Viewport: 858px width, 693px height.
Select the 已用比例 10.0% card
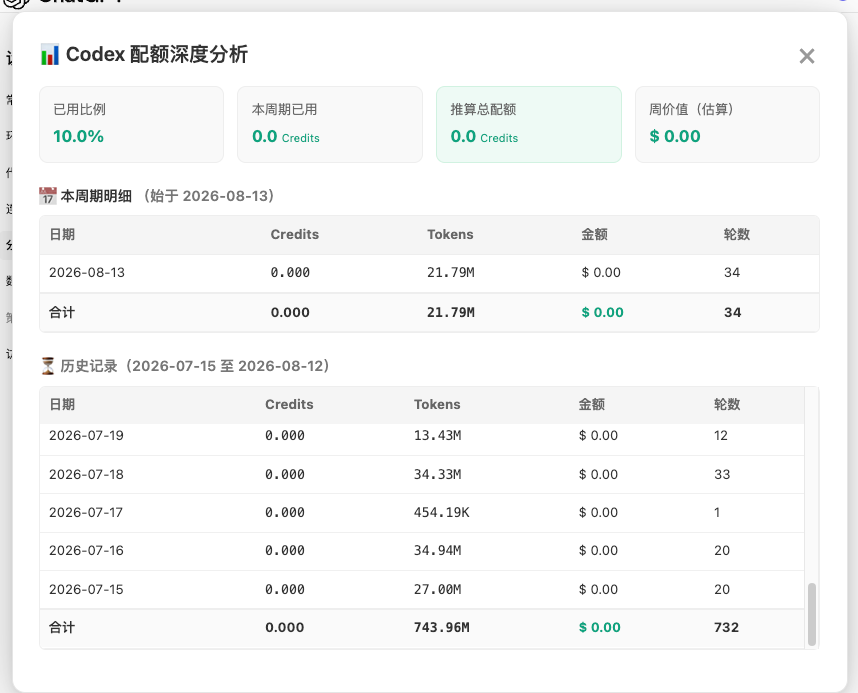(x=131, y=124)
